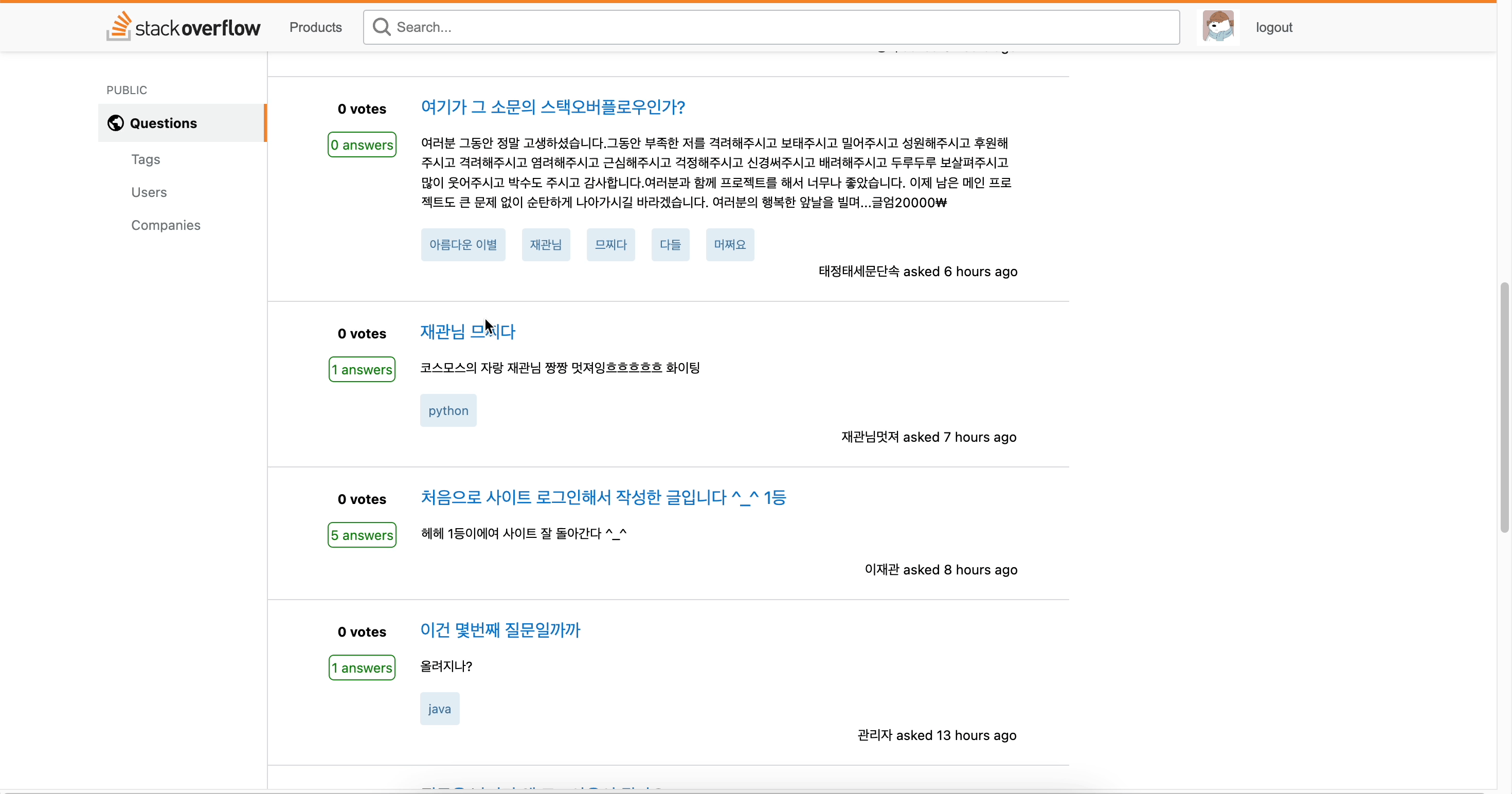Click the '머쪄요' tag chip
The width and height of the screenshot is (1512, 794).
click(730, 245)
